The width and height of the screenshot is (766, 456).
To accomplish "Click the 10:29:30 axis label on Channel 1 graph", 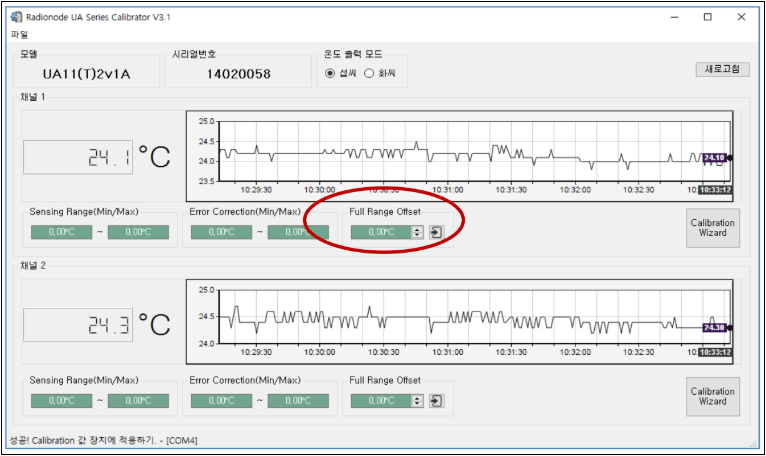I will tap(256, 190).
